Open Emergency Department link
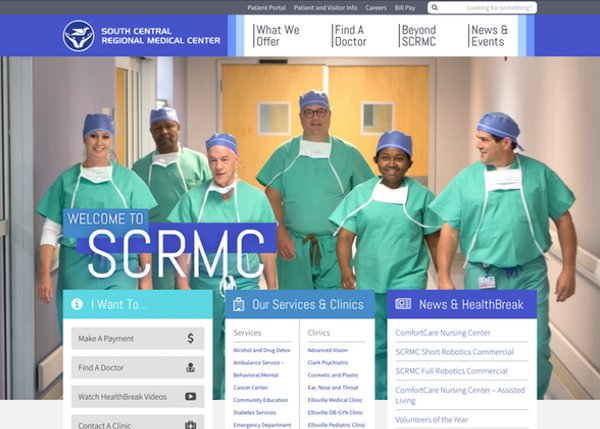 262,425
